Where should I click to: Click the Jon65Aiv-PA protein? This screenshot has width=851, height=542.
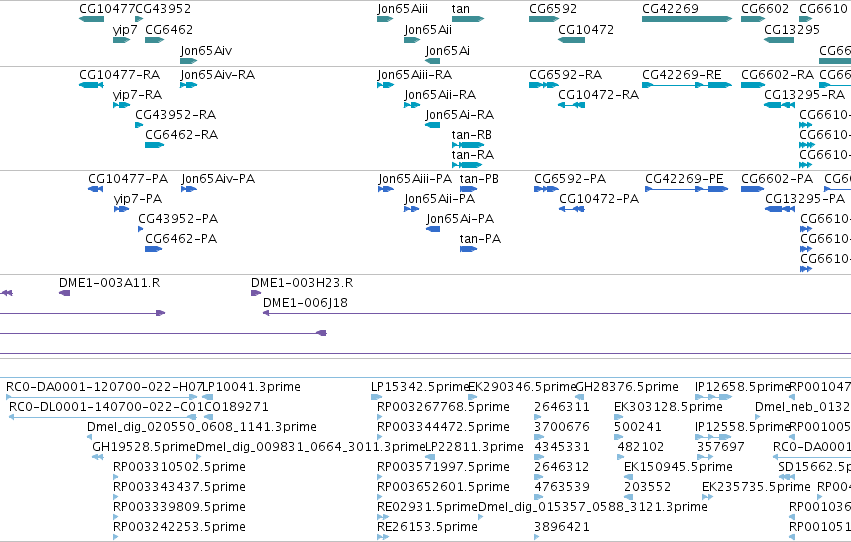[188, 189]
